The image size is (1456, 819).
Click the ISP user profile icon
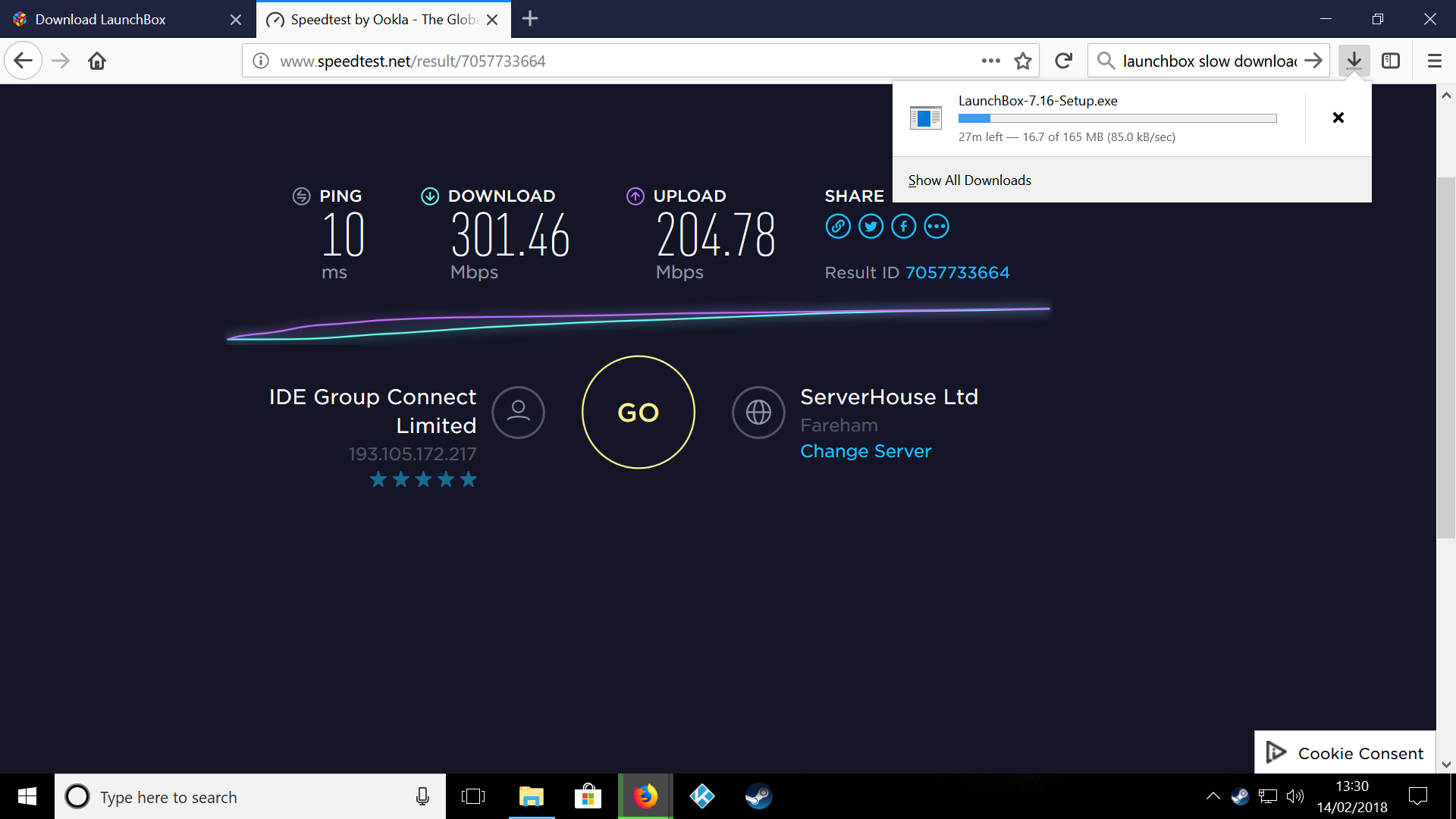pos(518,413)
